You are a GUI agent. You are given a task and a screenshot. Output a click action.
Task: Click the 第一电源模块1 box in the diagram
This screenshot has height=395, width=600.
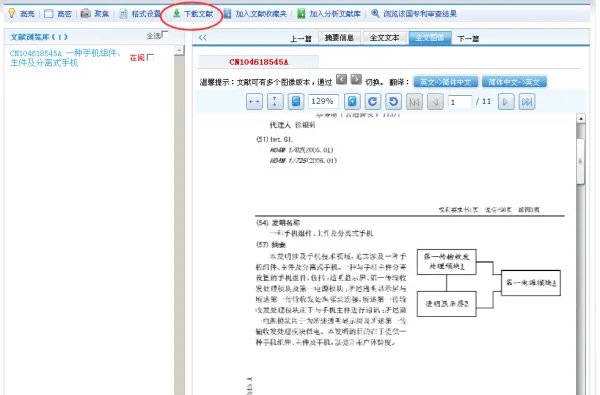[x=531, y=283]
